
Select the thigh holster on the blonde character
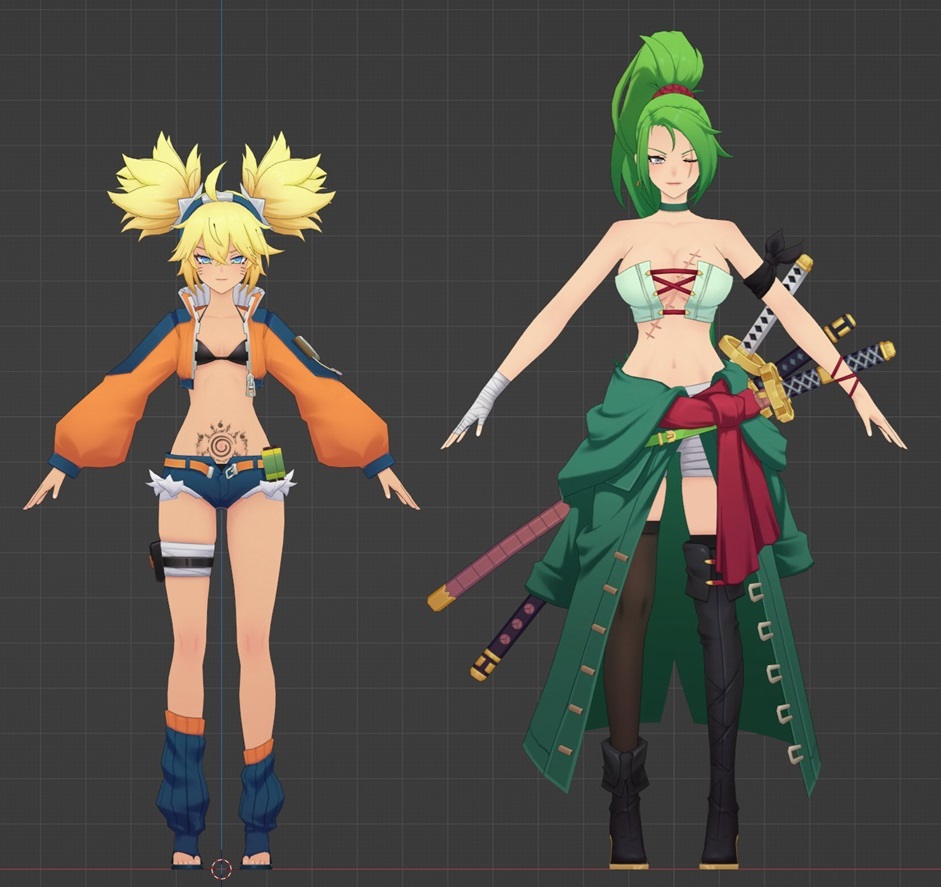[x=158, y=561]
